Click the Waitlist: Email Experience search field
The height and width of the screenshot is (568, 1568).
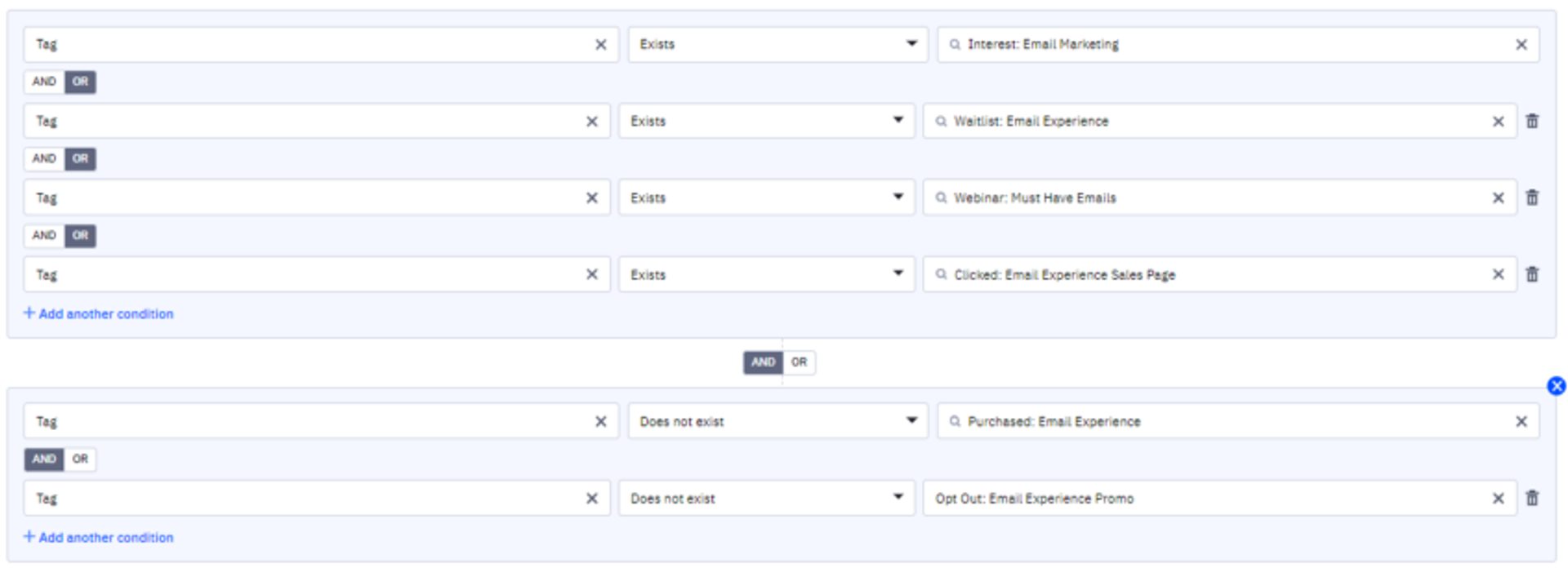tap(1209, 121)
